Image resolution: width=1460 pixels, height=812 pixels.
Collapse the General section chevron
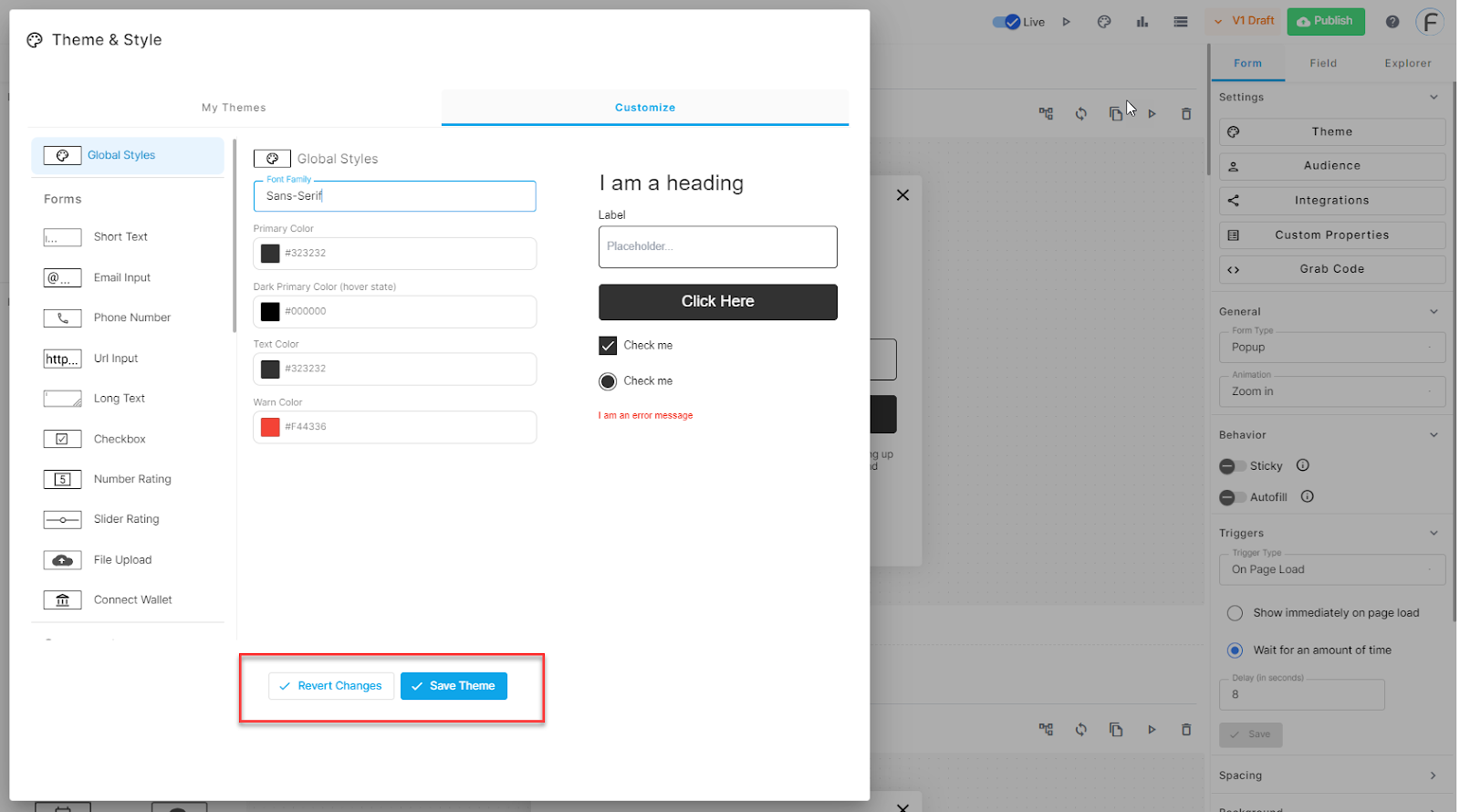1434,312
